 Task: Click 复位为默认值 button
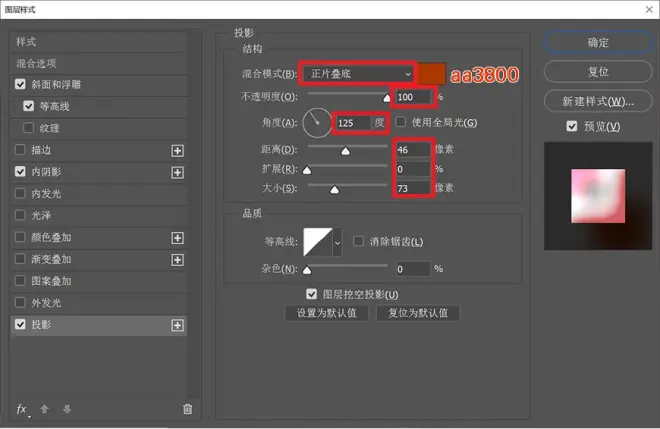pyautogui.click(x=418, y=313)
